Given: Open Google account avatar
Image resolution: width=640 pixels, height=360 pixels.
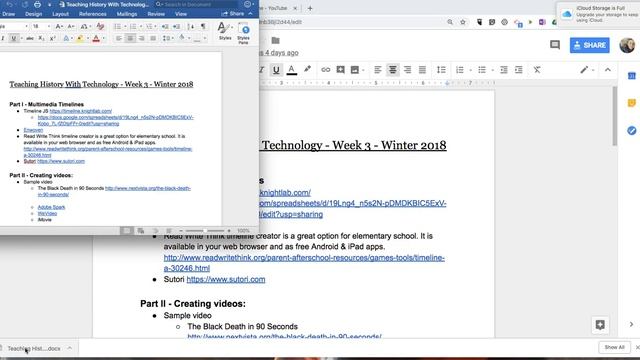Looking at the screenshot, I should point(627,45).
